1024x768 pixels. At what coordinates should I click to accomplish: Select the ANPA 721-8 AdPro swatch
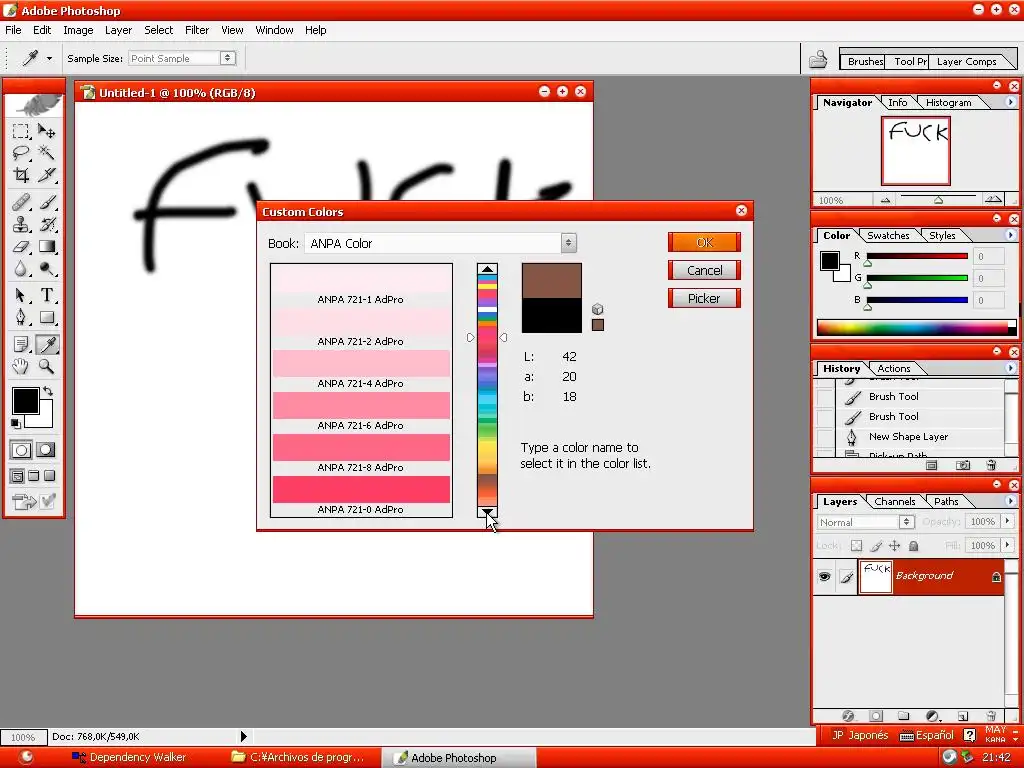pyautogui.click(x=361, y=448)
